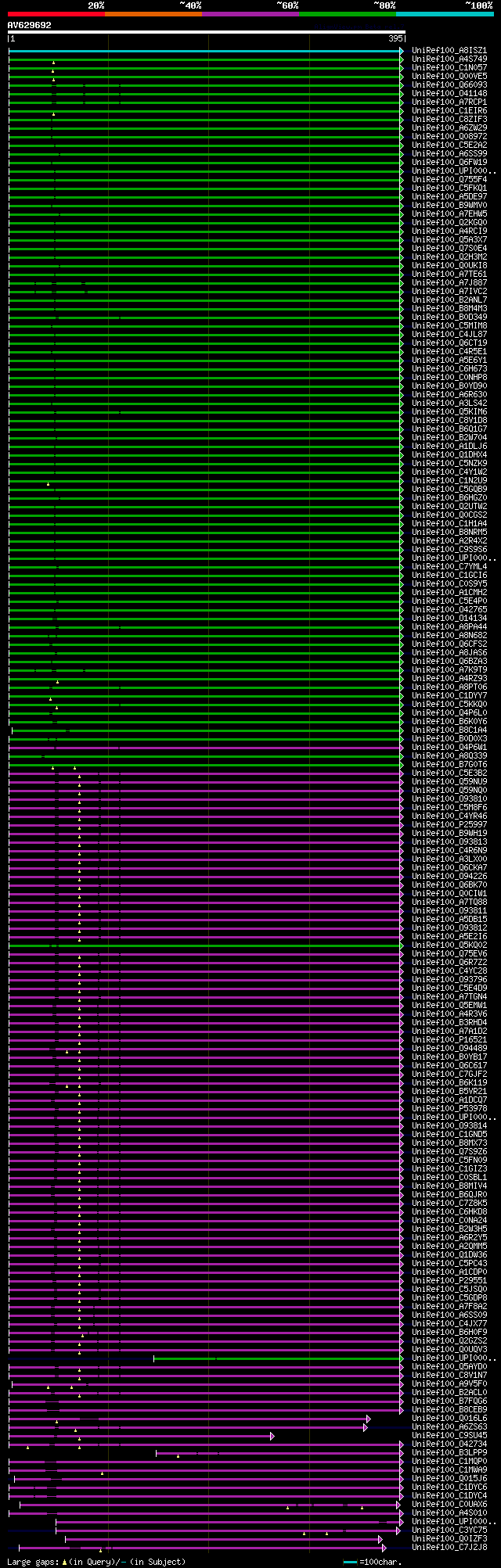Select the UniRef100_A4R3V6 label
This screenshot has height=1568, width=501.
click(x=449, y=1014)
